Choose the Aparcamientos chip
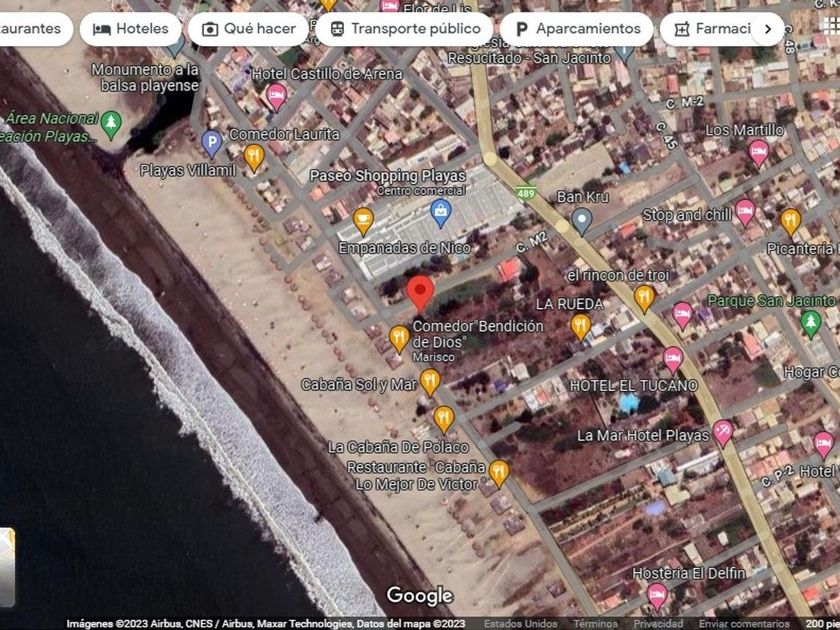840x630 pixels. pyautogui.click(x=576, y=29)
